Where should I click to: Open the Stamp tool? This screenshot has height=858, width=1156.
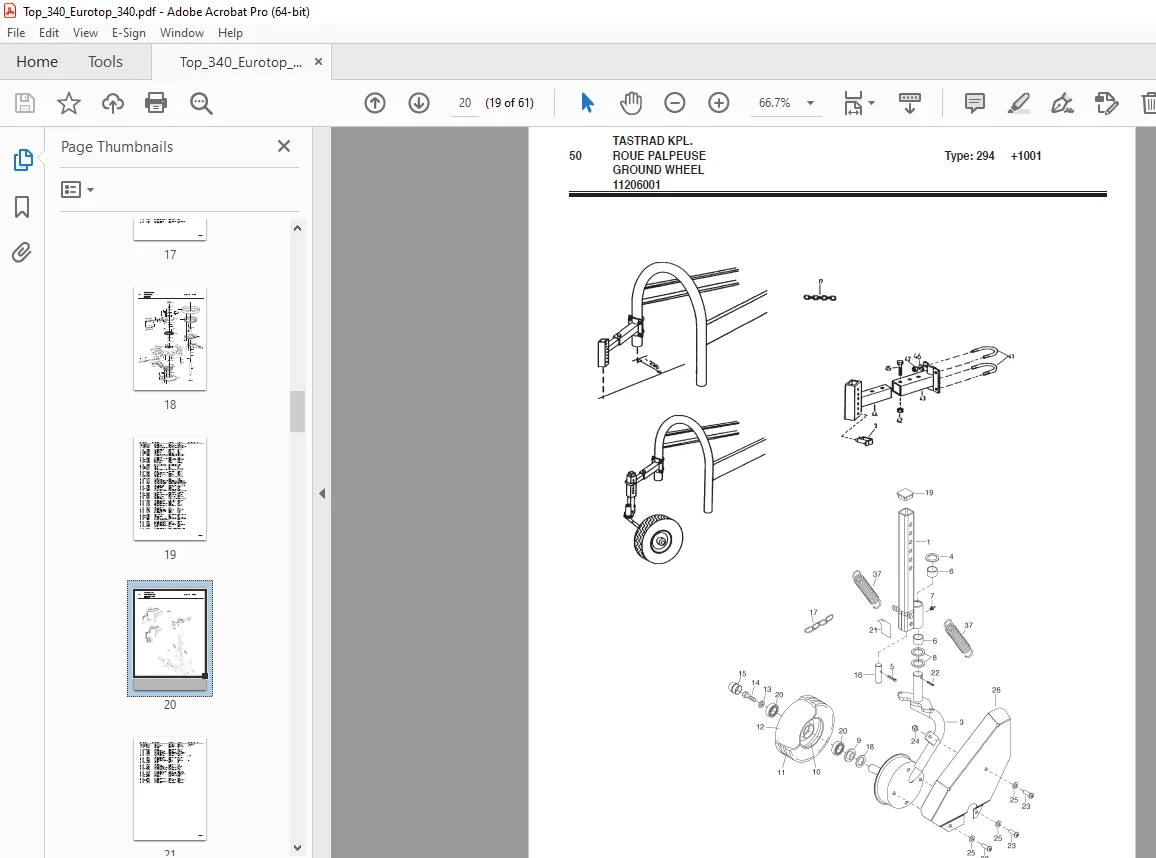[x=1107, y=103]
